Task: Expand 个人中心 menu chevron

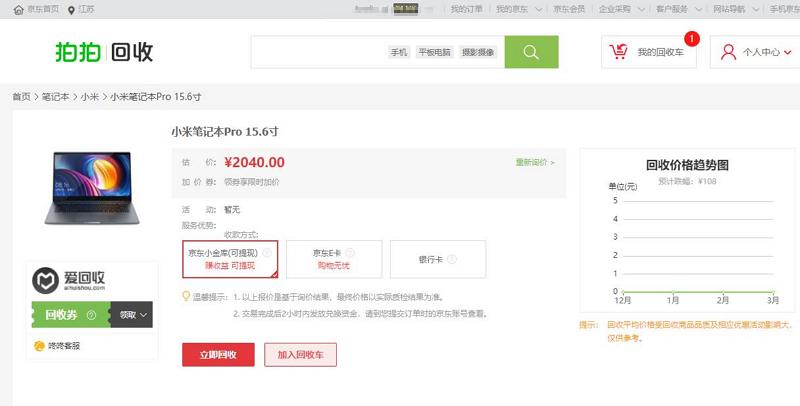Action: [788, 52]
